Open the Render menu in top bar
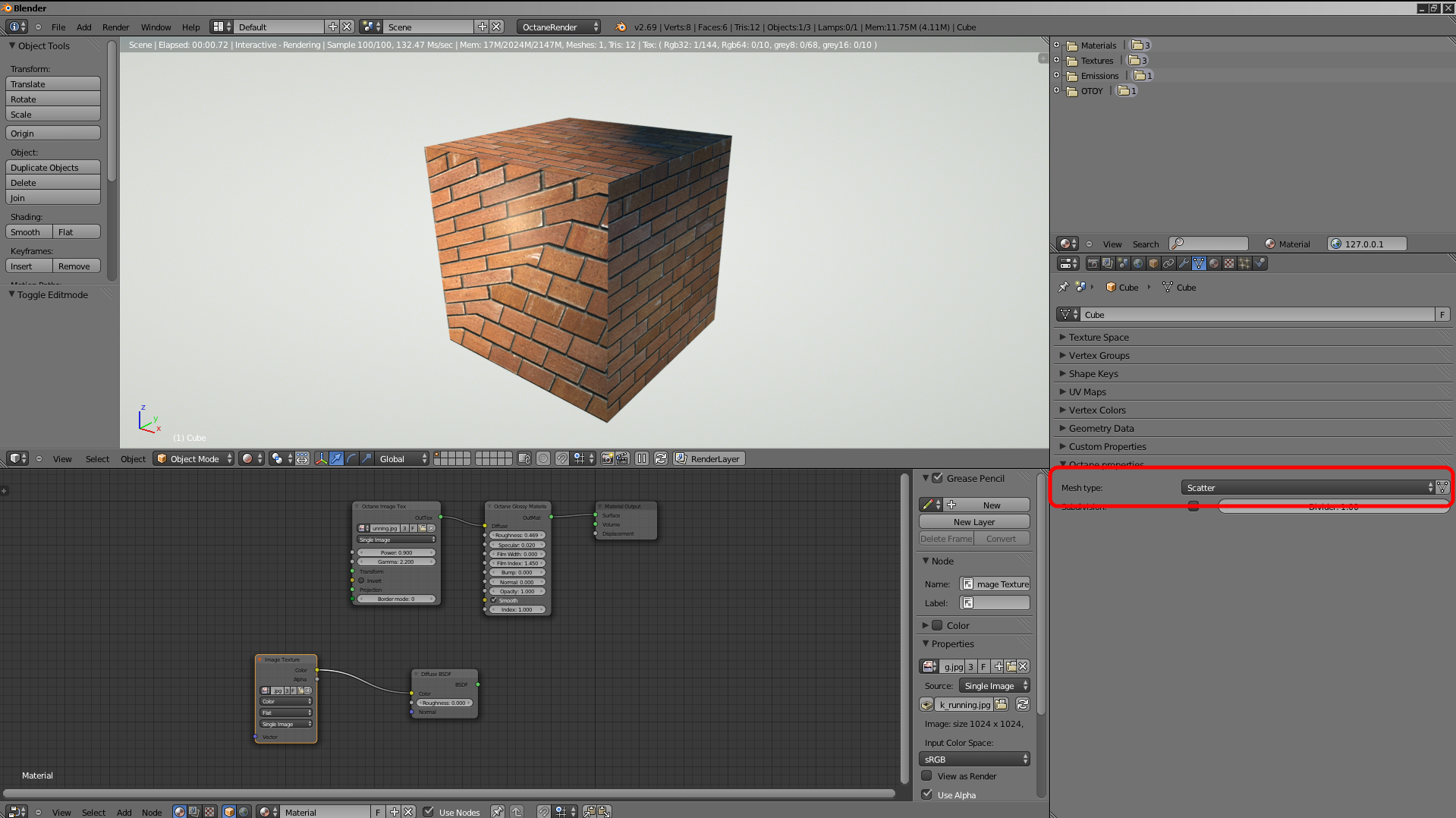 pos(115,27)
